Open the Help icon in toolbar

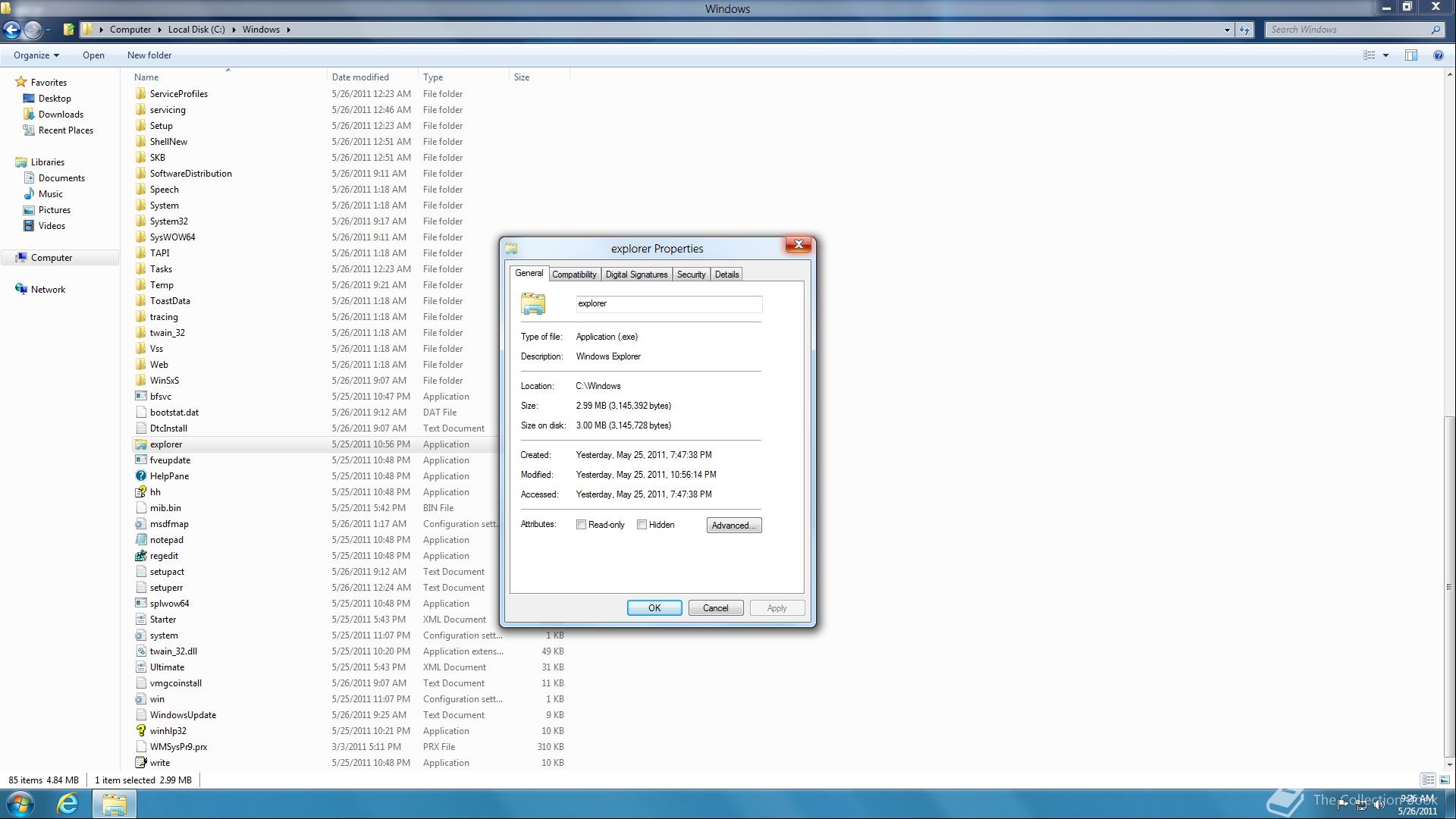coord(1438,55)
